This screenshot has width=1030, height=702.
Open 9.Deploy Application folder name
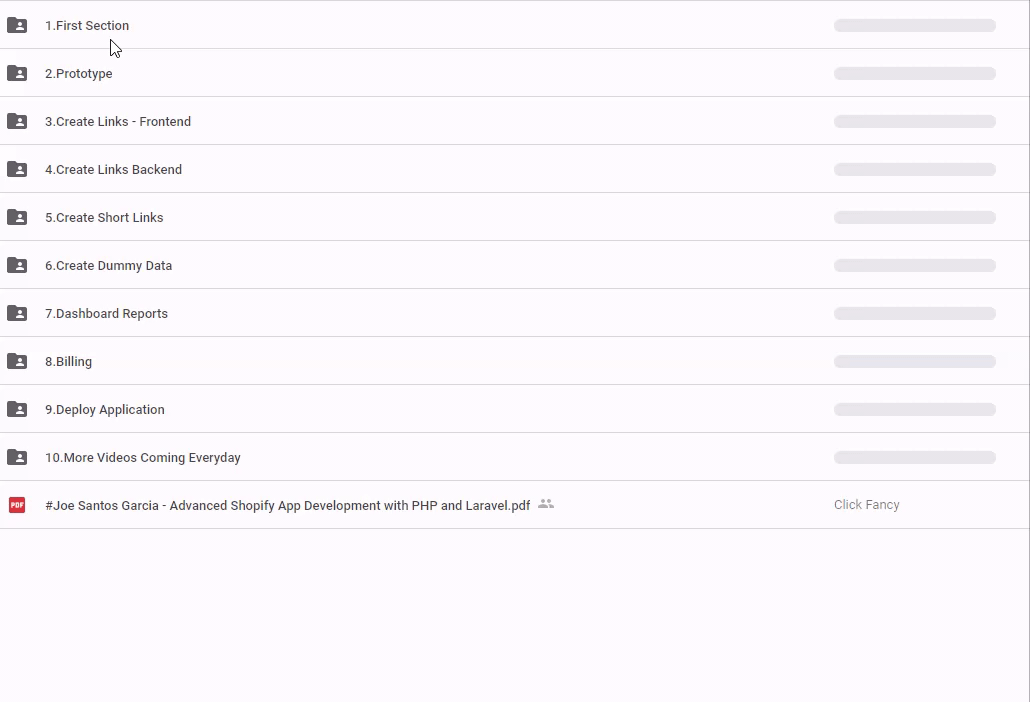tap(104, 410)
